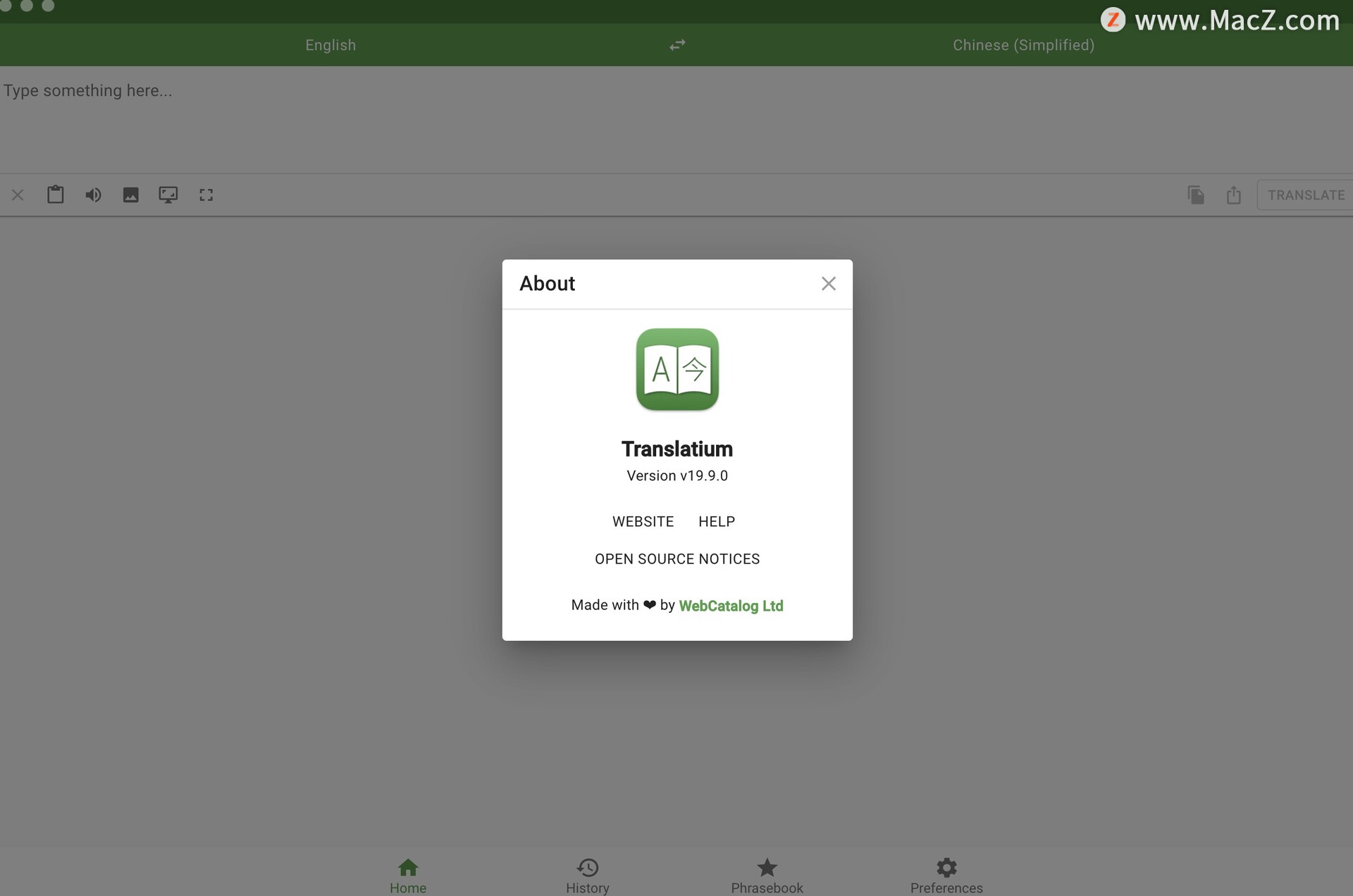Click the About dialog title
This screenshot has width=1353, height=896.
(x=548, y=284)
